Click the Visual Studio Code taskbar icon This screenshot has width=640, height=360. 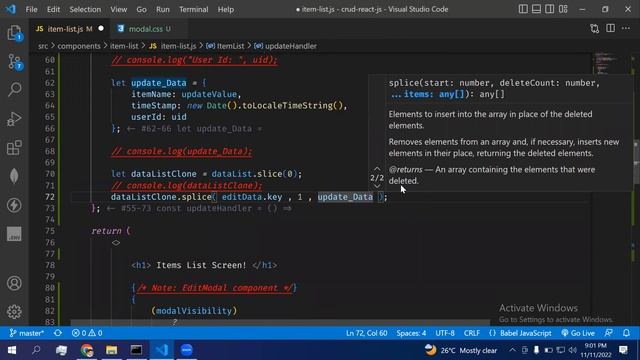click(162, 350)
